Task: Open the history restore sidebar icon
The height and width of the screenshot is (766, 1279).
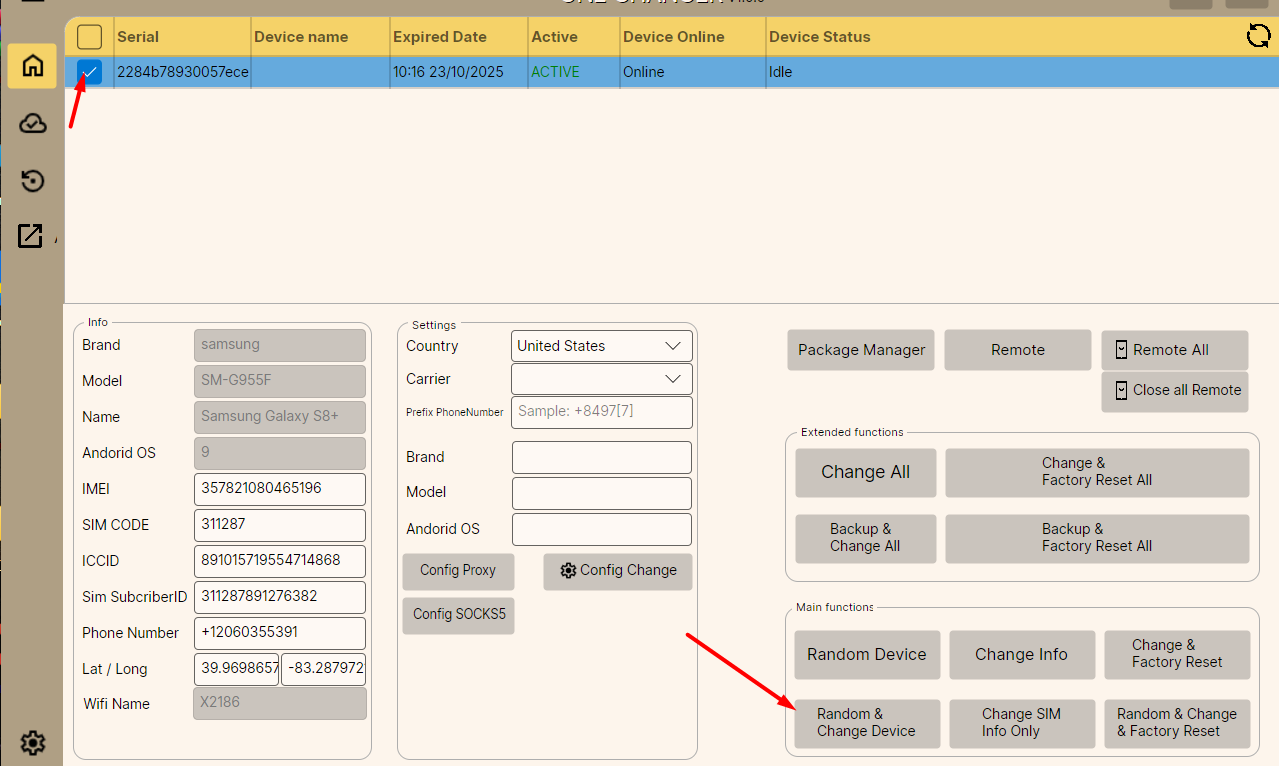Action: click(x=32, y=180)
